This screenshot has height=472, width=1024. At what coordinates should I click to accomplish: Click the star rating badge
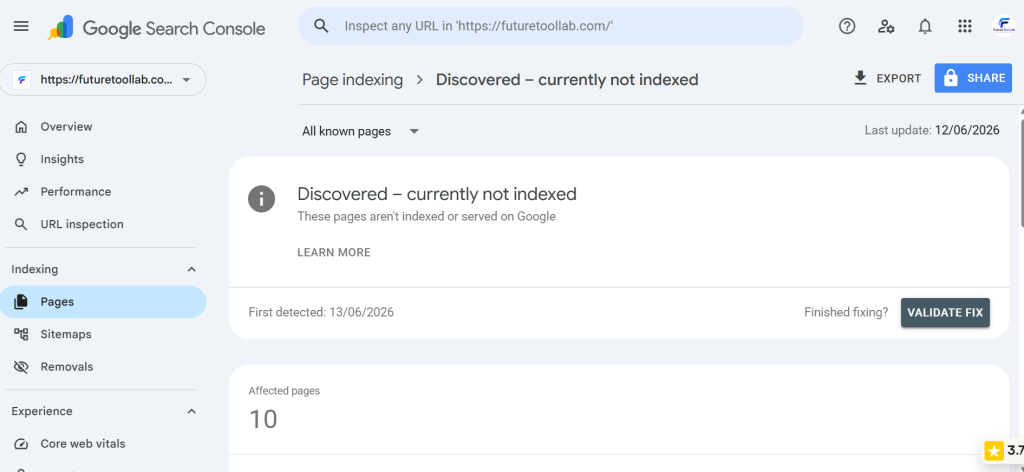[1004, 450]
